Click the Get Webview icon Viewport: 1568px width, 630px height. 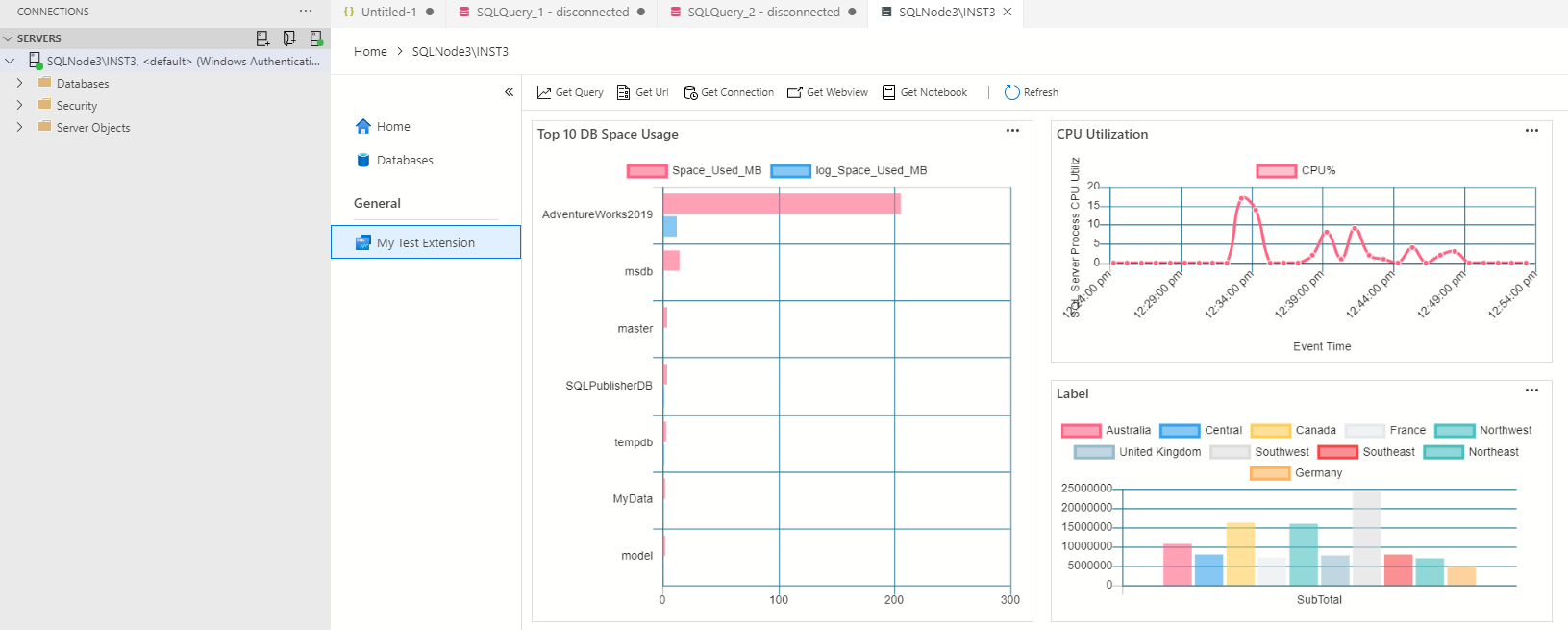pyautogui.click(x=794, y=92)
